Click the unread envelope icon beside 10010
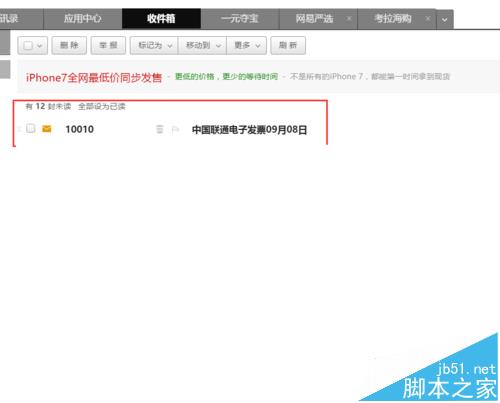This screenshot has width=500, height=403. [x=47, y=129]
